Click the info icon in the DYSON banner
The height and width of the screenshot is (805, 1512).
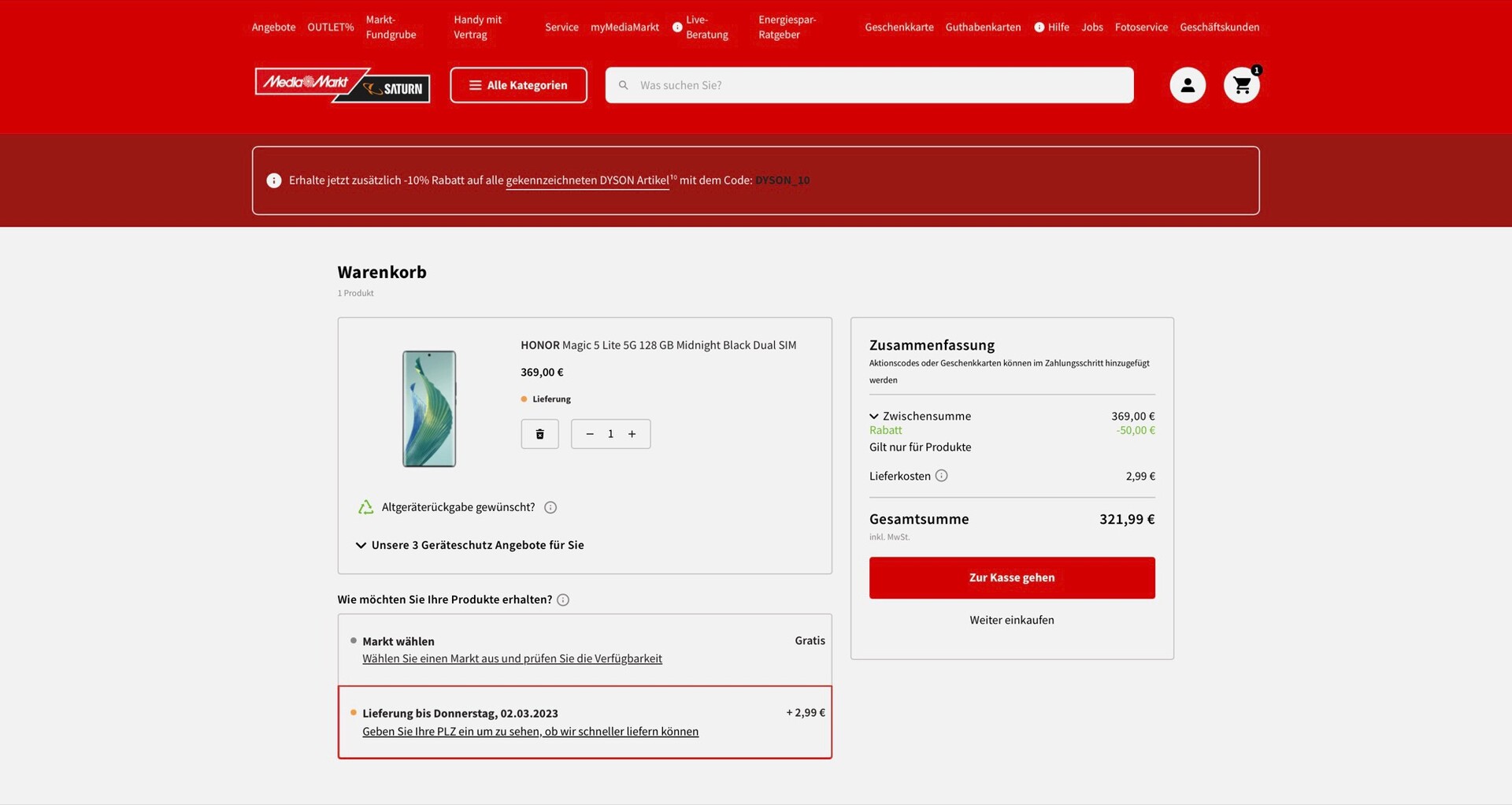click(x=274, y=180)
